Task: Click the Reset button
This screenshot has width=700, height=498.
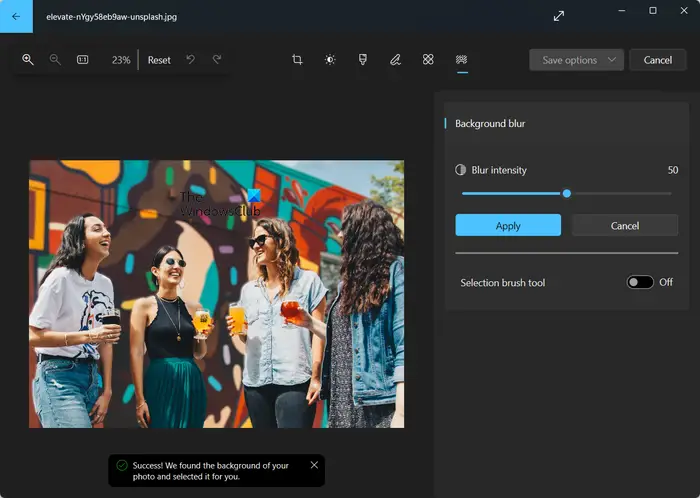Action: click(159, 60)
